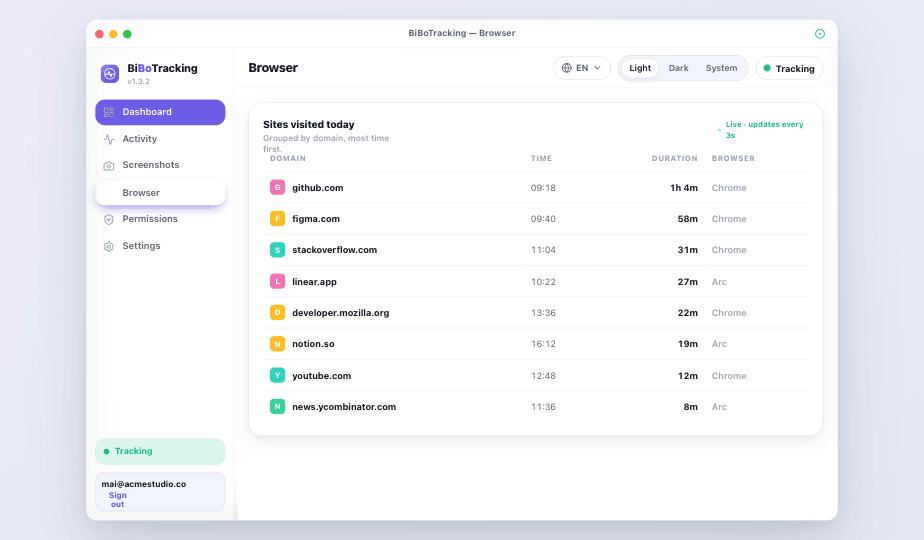
Task: Click the 58m duration value
Action: [x=688, y=219]
